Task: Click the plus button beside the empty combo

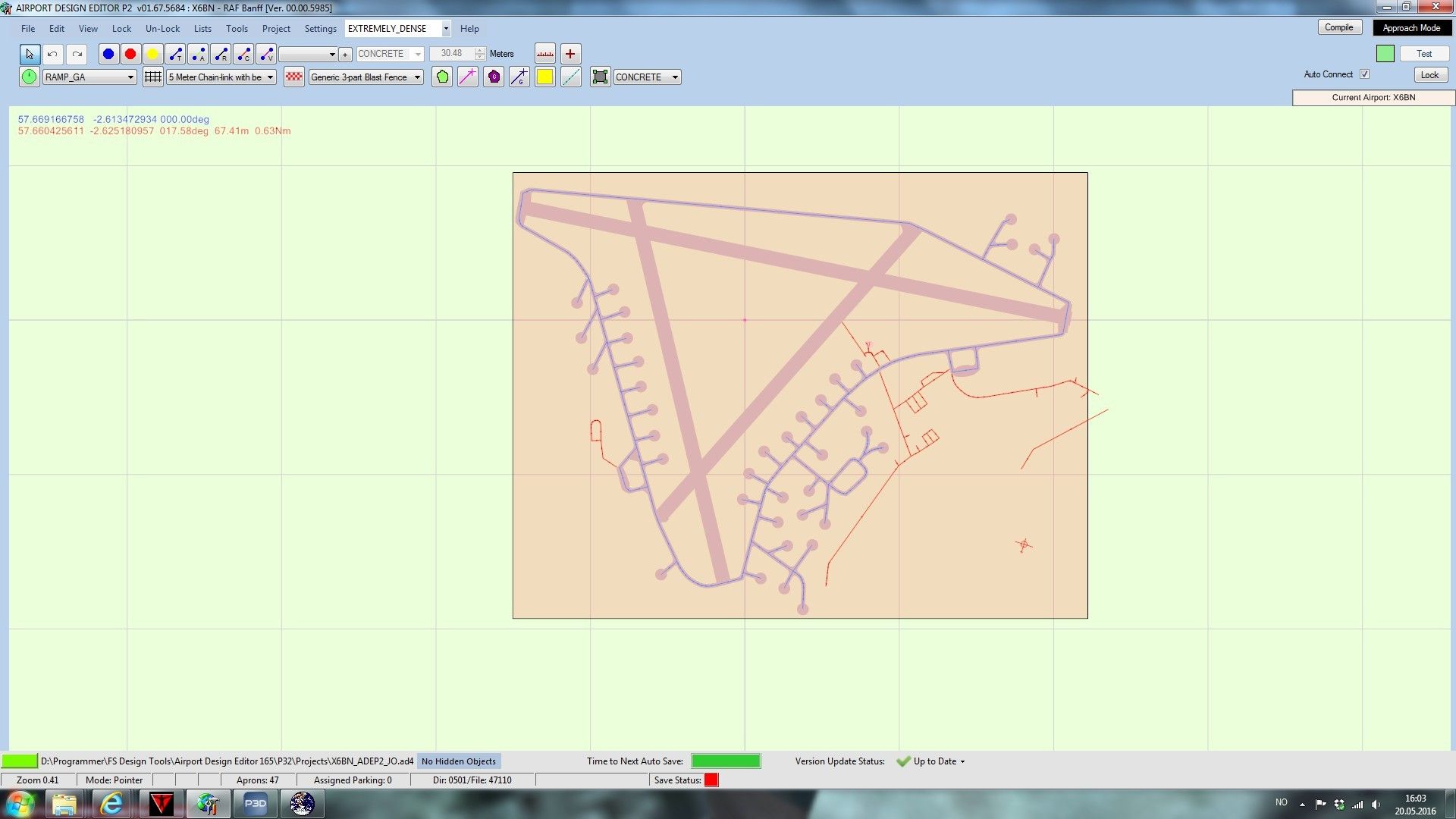Action: coord(345,54)
